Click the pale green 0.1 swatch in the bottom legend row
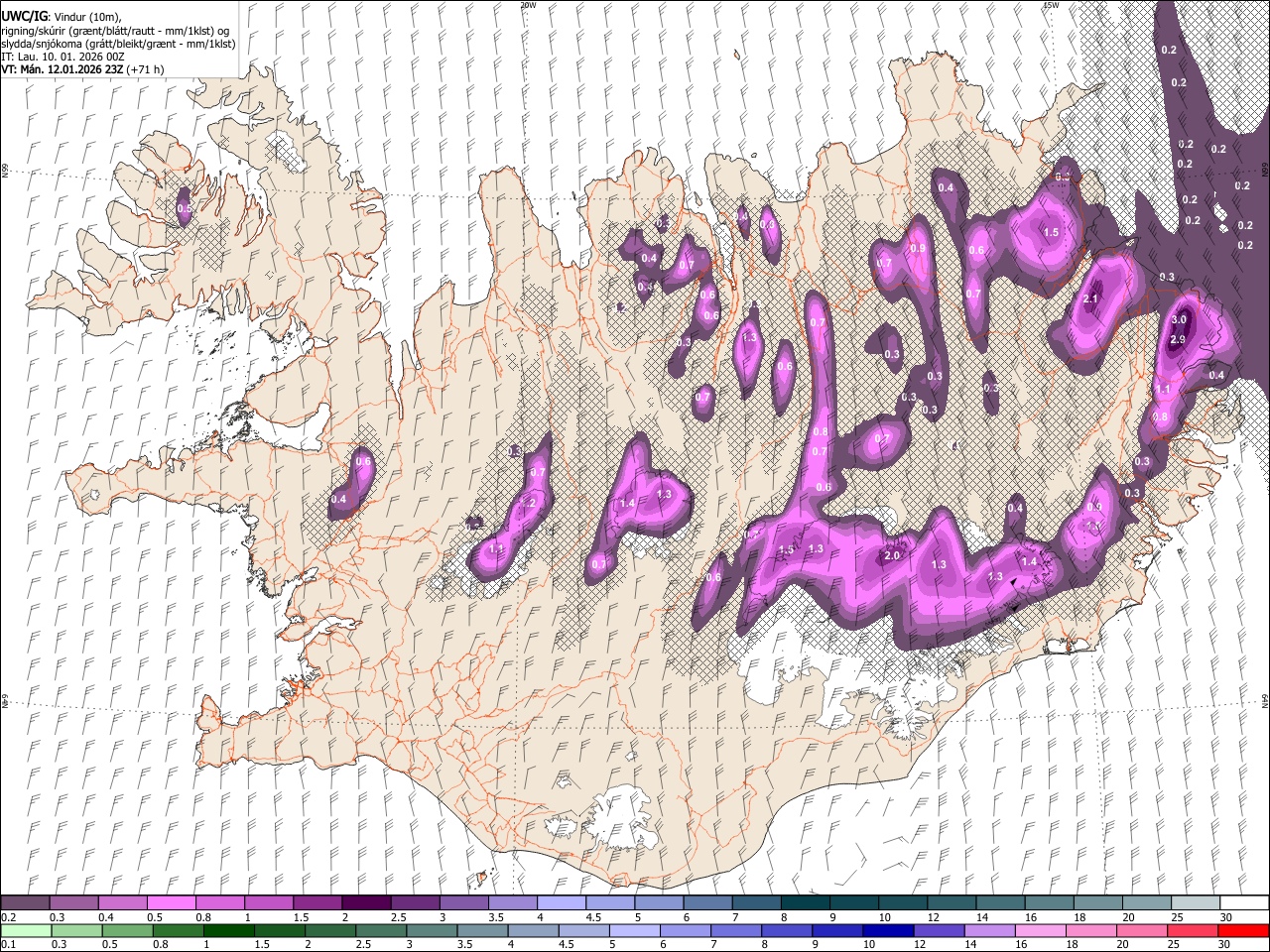 click(x=26, y=930)
